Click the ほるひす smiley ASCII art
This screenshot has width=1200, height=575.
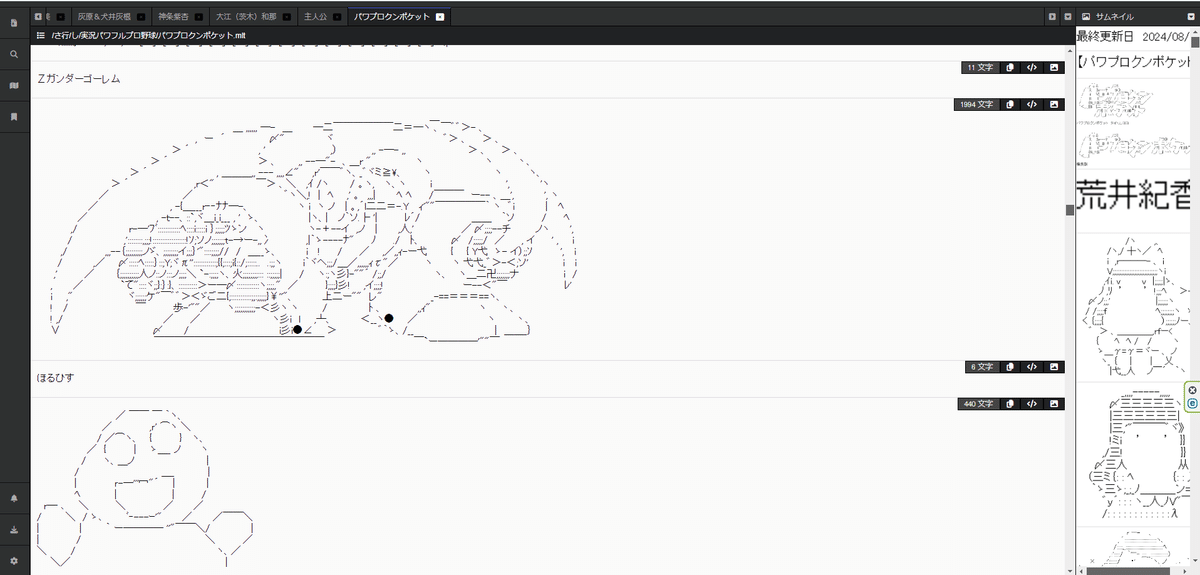(145, 489)
